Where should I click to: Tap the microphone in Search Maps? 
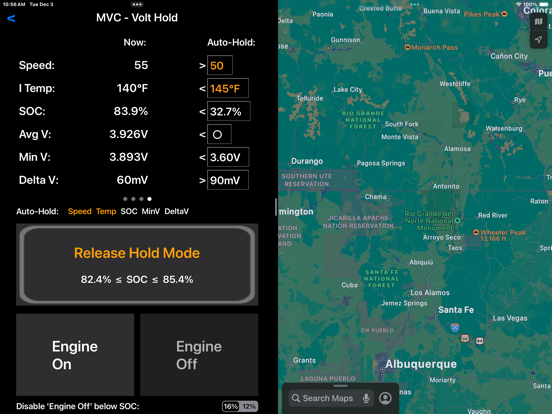pyautogui.click(x=366, y=398)
